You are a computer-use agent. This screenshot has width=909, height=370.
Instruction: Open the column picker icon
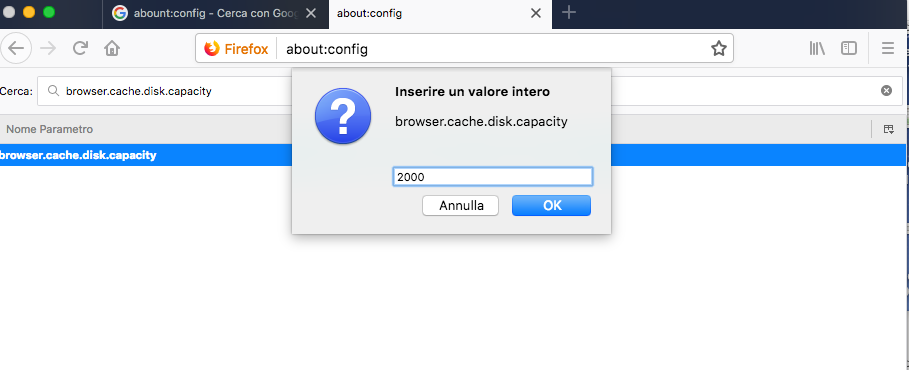[x=889, y=129]
